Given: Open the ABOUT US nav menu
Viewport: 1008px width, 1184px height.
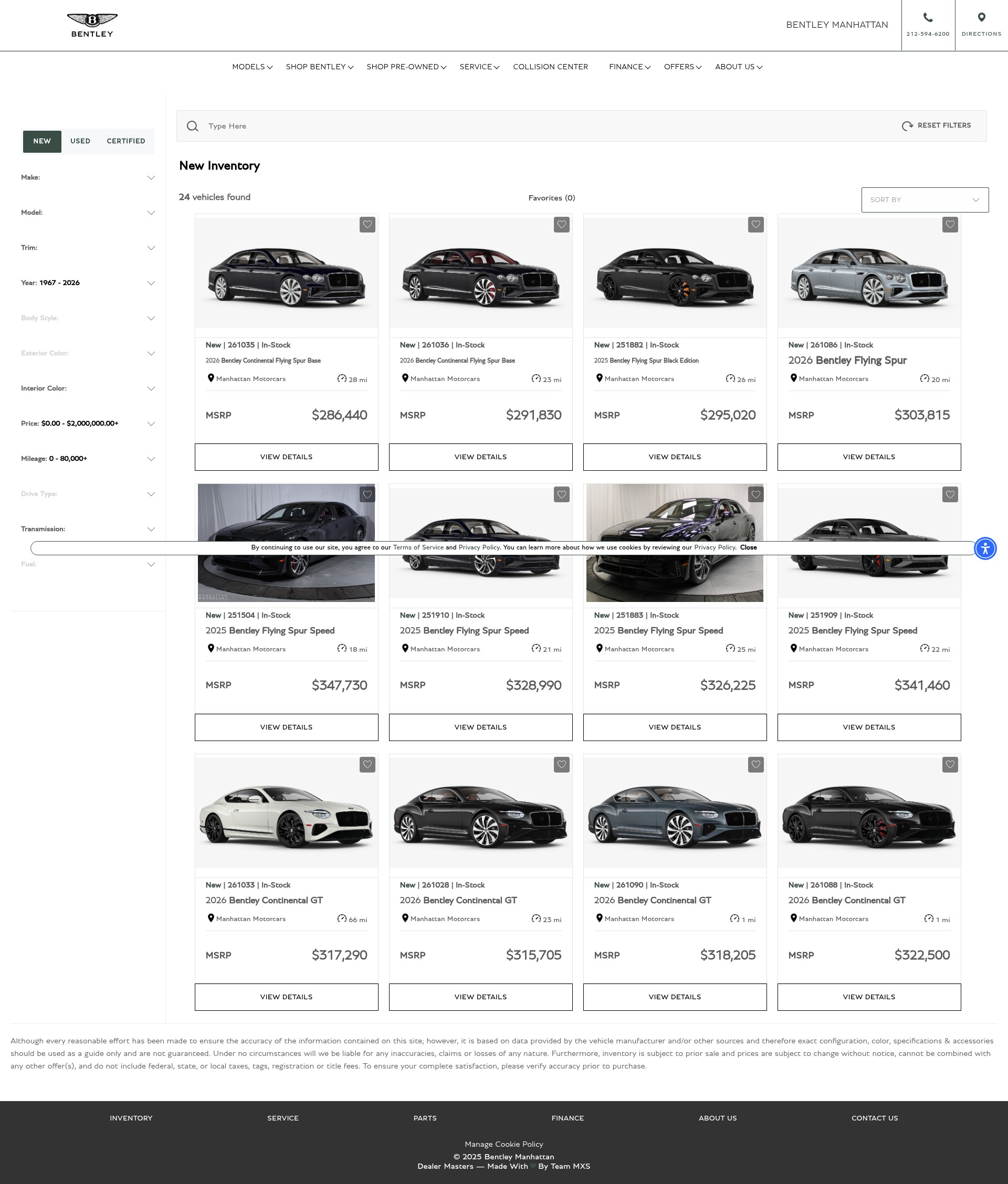Looking at the screenshot, I should coord(738,67).
